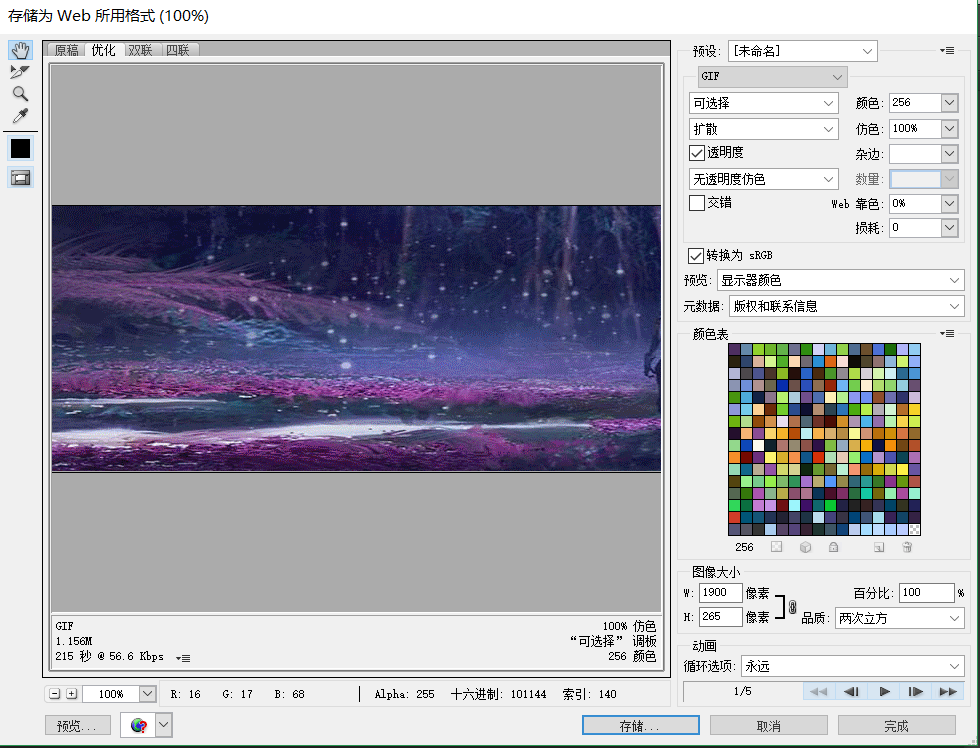Play the animation
Screen dimensions: 980x748
[884, 691]
